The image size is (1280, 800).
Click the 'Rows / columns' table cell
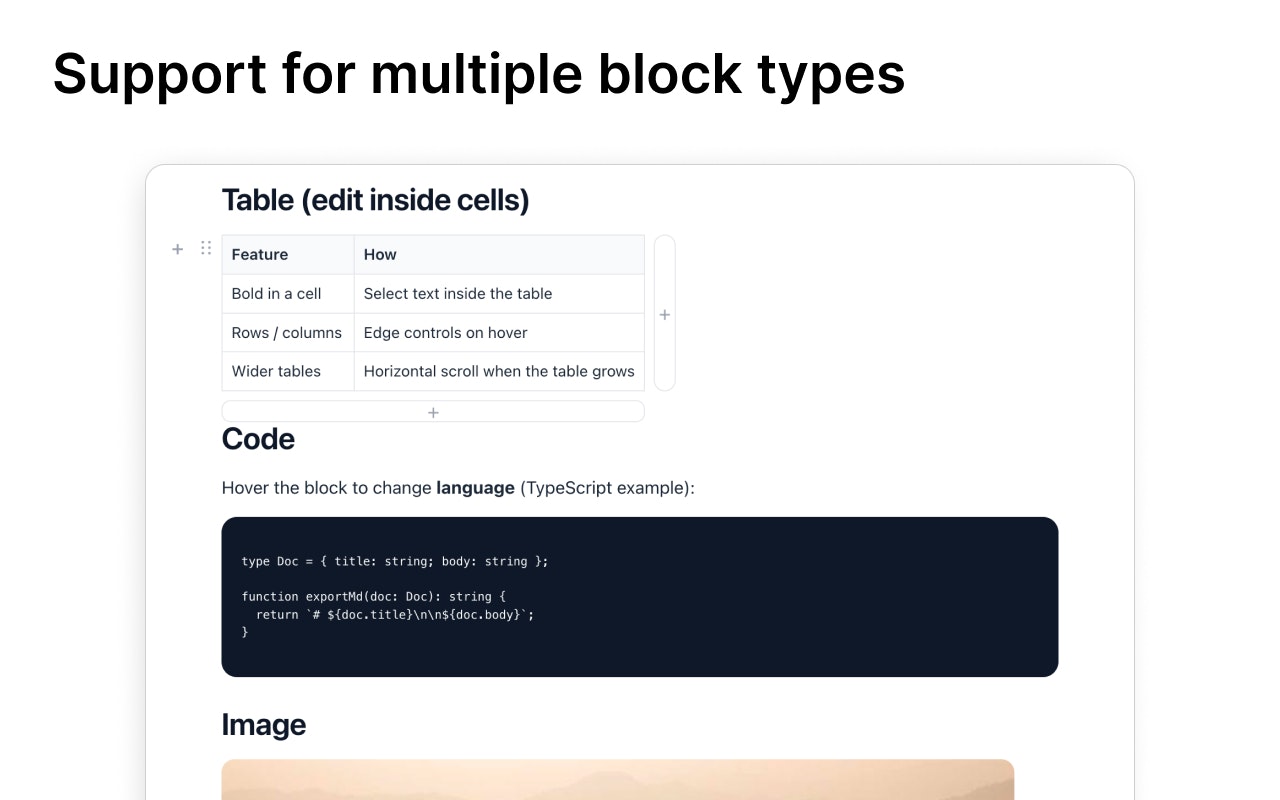point(287,332)
